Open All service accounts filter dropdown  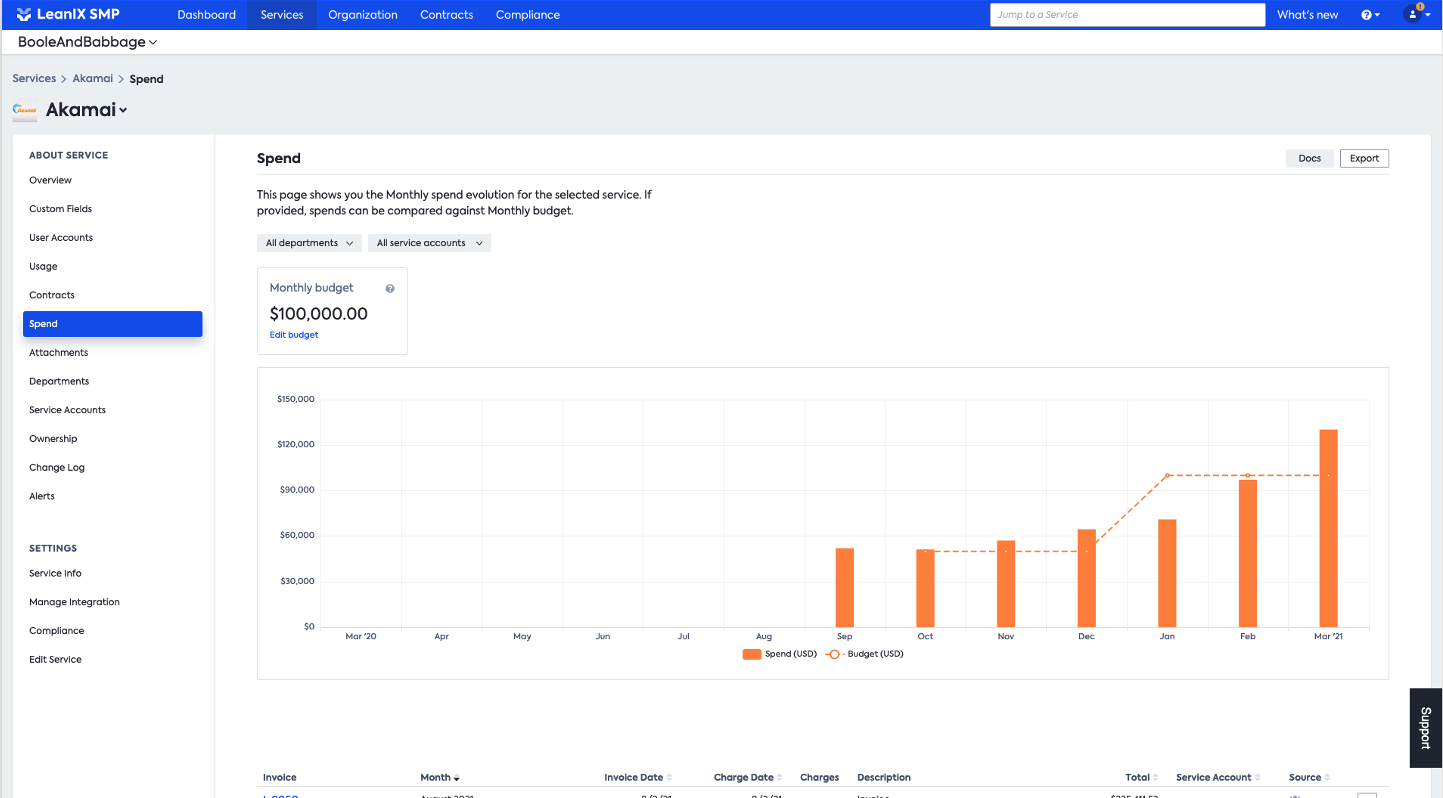coord(429,243)
